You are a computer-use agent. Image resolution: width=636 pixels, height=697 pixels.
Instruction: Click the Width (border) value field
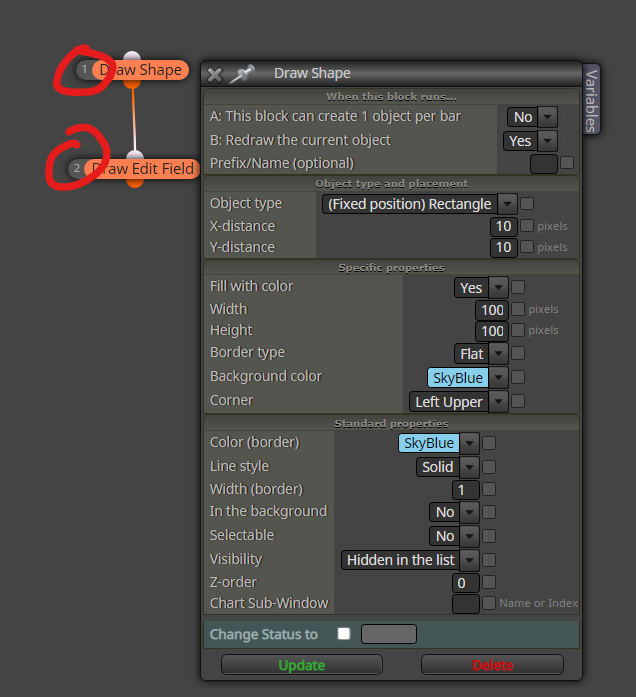point(466,490)
